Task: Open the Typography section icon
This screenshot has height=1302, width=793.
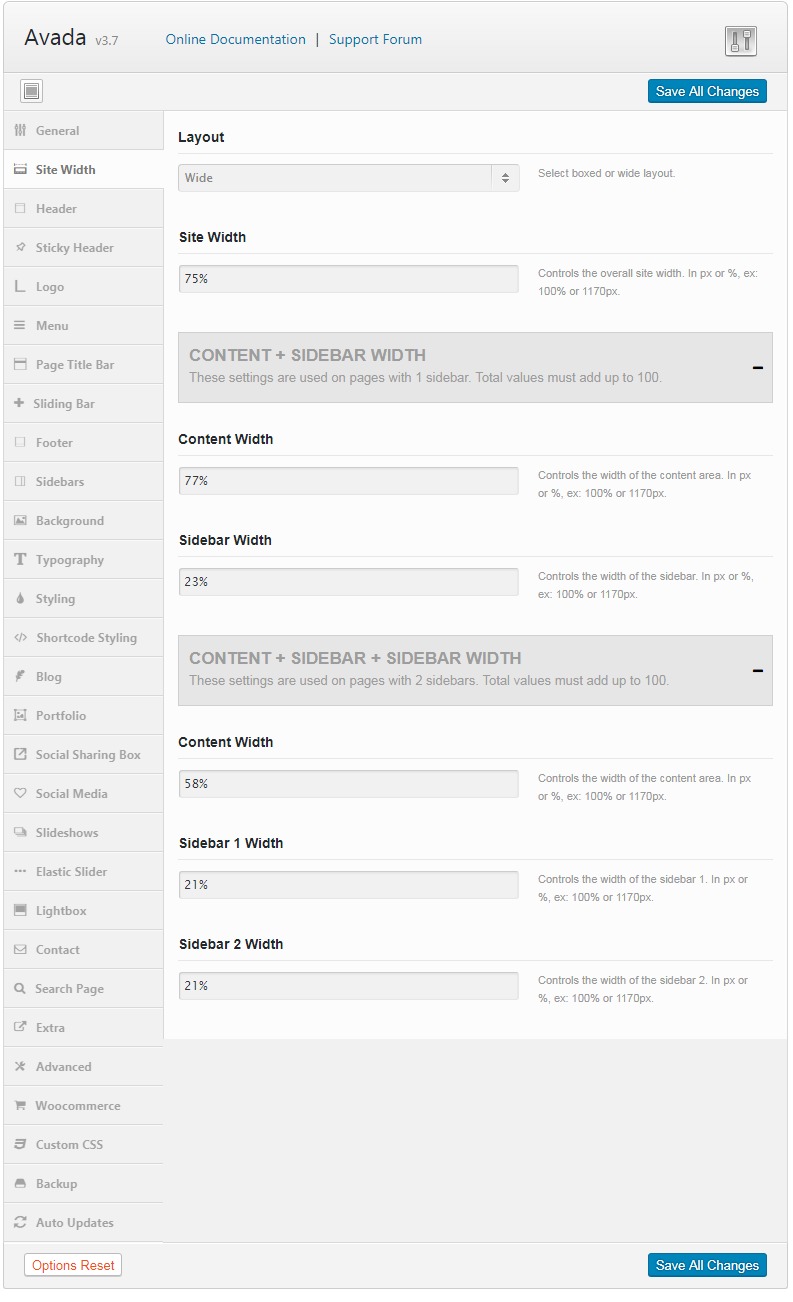Action: (20, 560)
